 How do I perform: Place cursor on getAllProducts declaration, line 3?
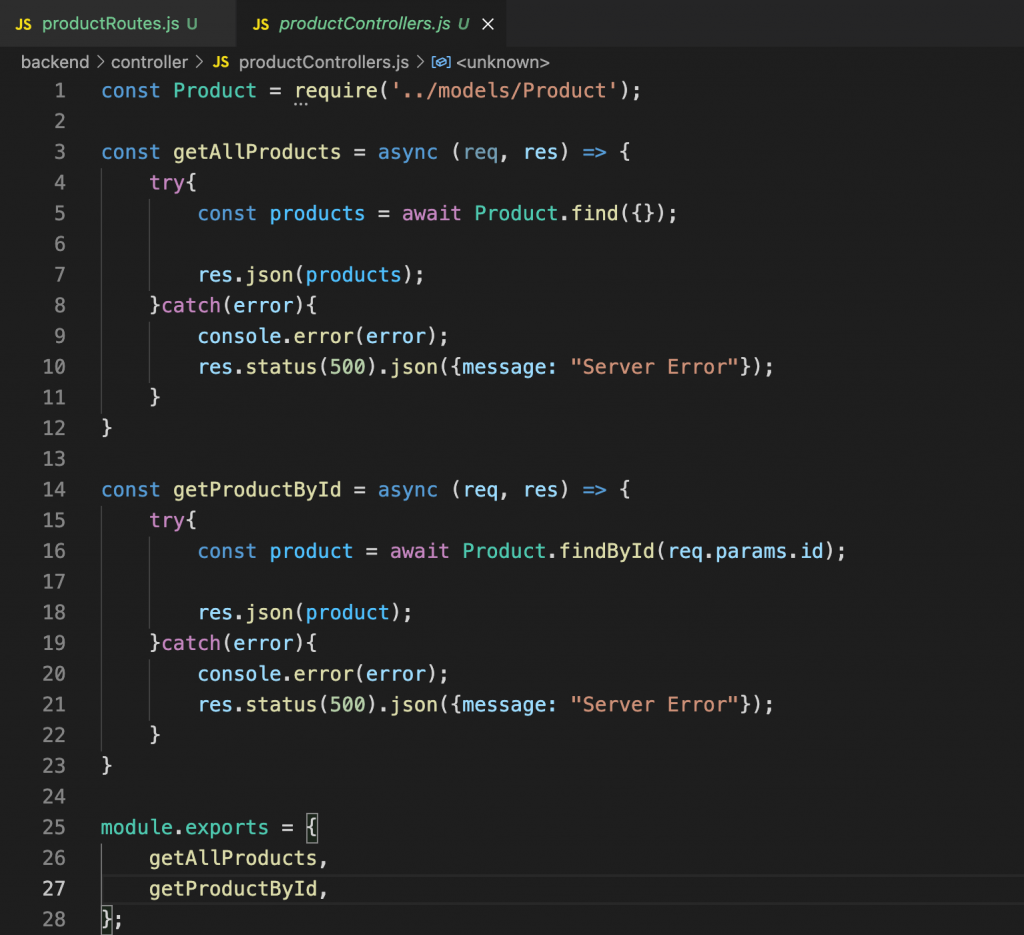pos(257,152)
